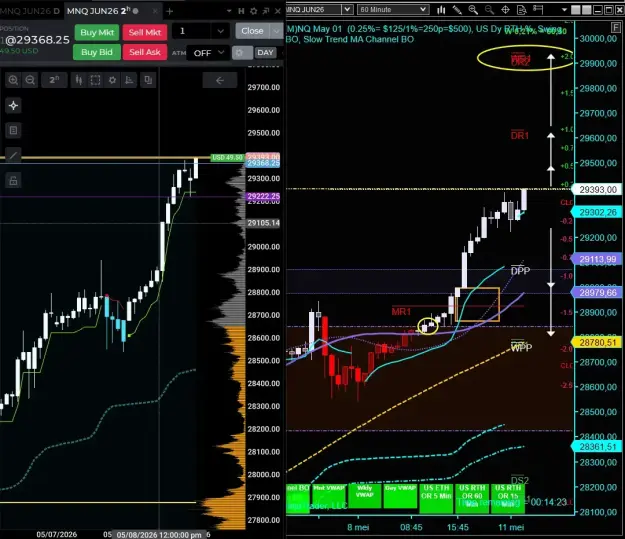Open the ATM strategy OFF dropdown
This screenshot has height=539, width=625.
click(208, 53)
